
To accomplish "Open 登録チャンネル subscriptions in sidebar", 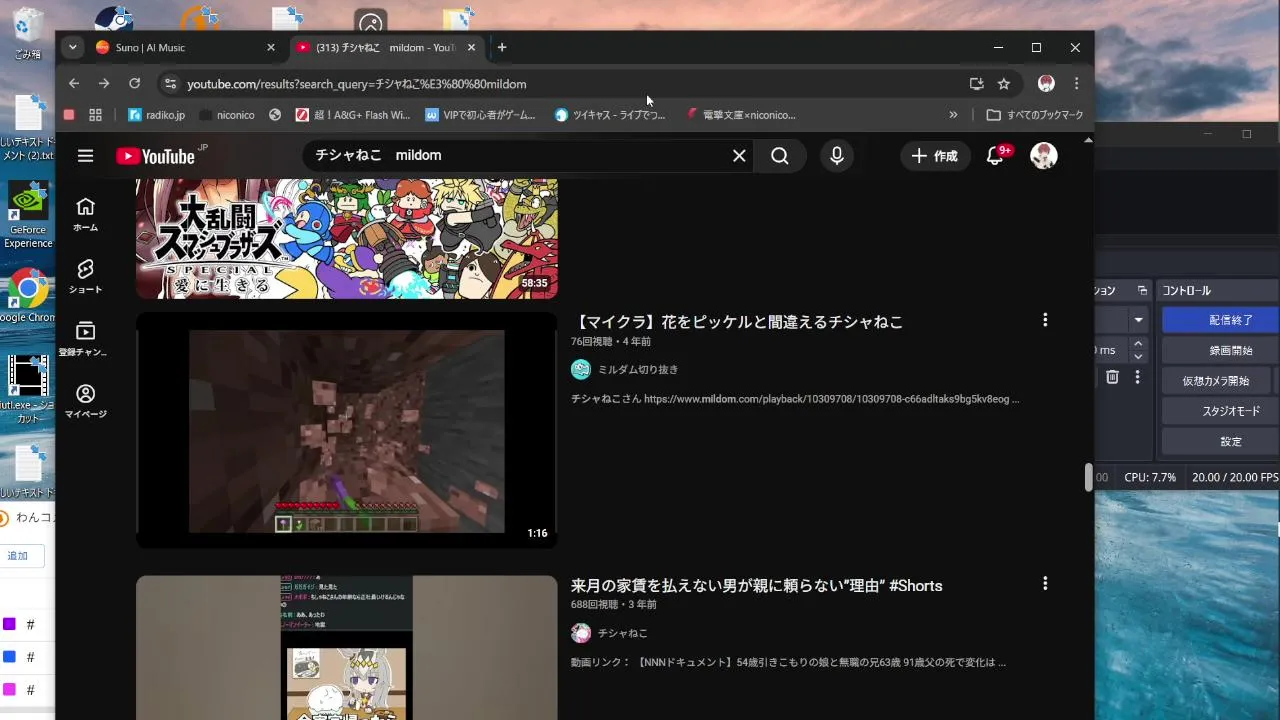I will (x=85, y=339).
